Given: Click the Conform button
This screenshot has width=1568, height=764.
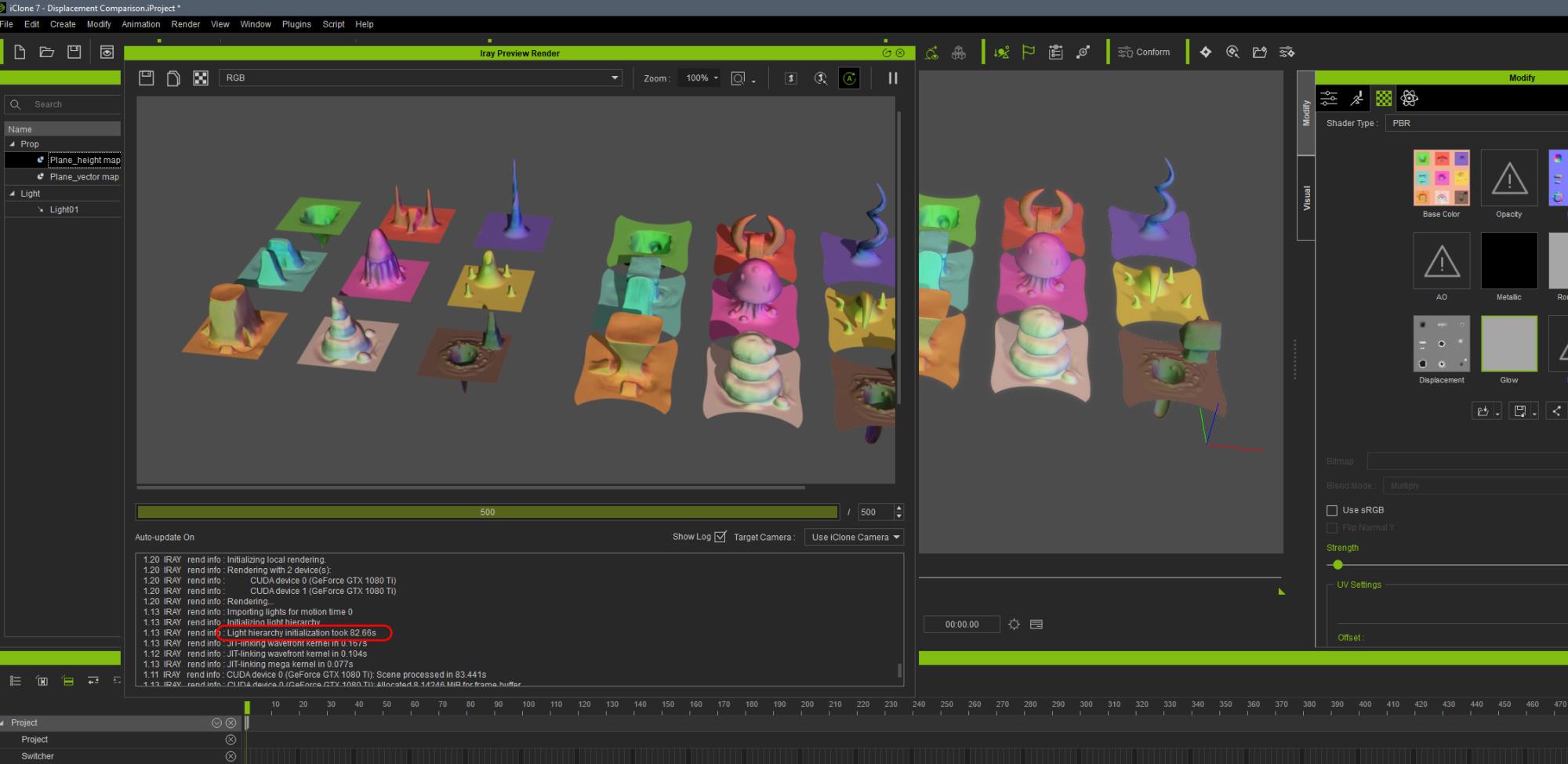Looking at the screenshot, I should 1144,53.
